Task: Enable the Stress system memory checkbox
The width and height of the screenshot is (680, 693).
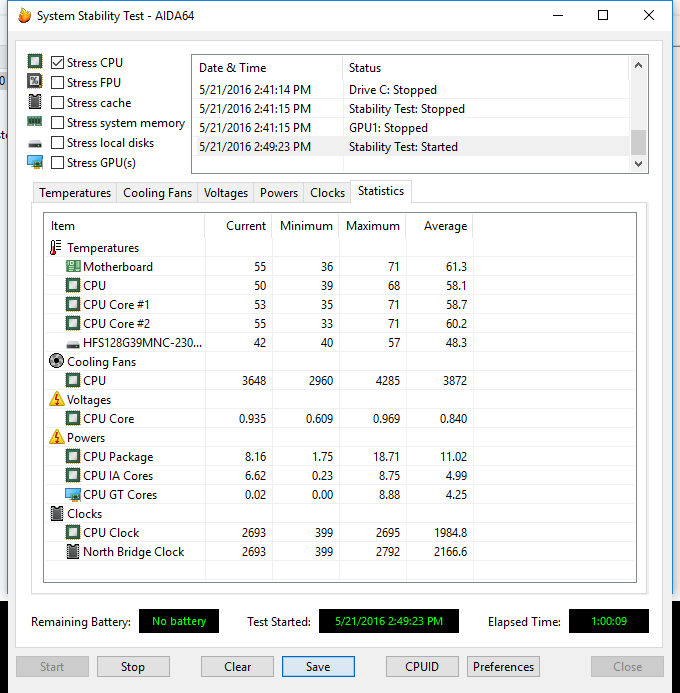Action: [x=57, y=122]
